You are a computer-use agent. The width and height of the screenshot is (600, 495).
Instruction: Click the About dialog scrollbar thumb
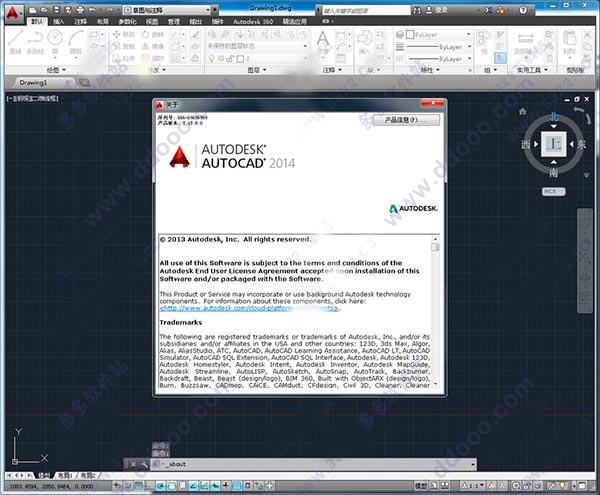click(435, 247)
